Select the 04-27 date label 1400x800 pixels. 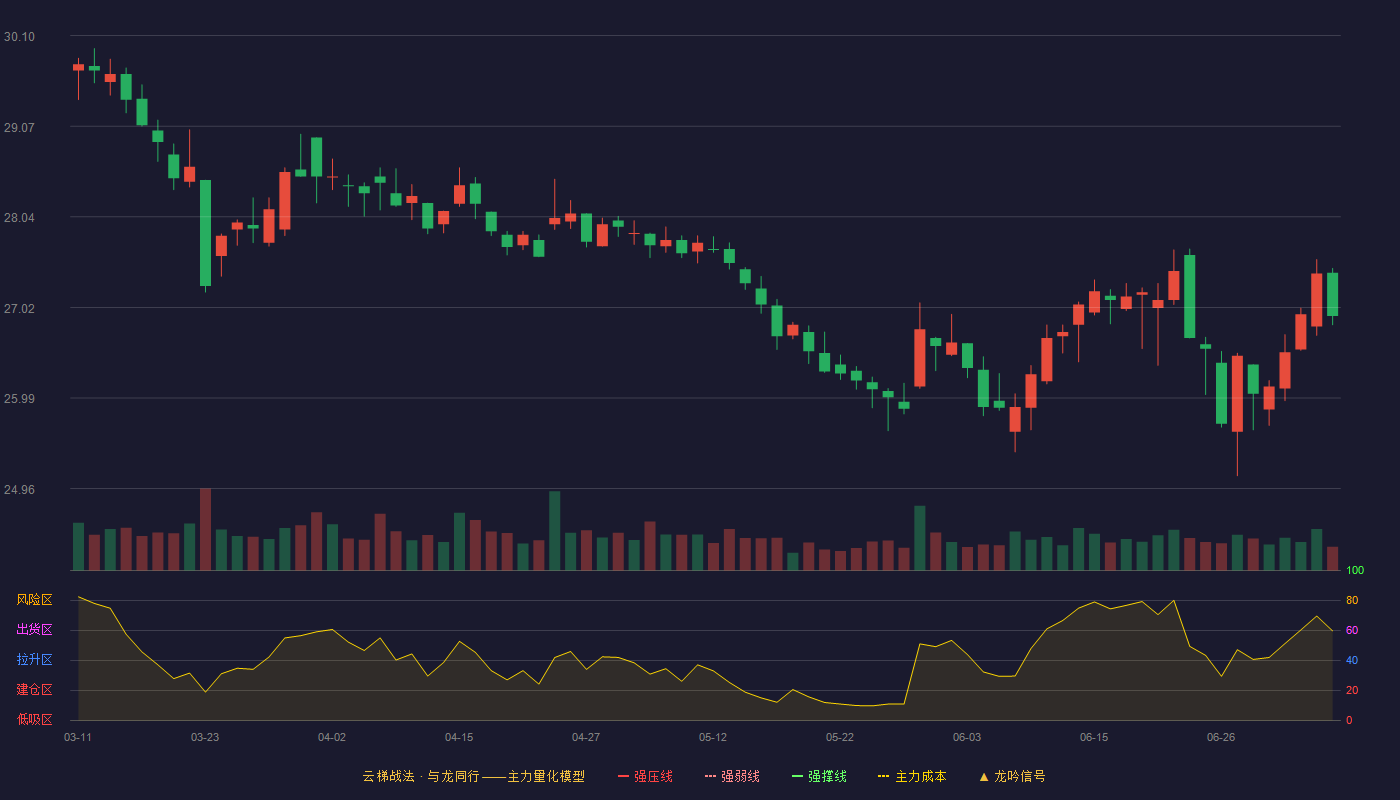pyautogui.click(x=586, y=737)
